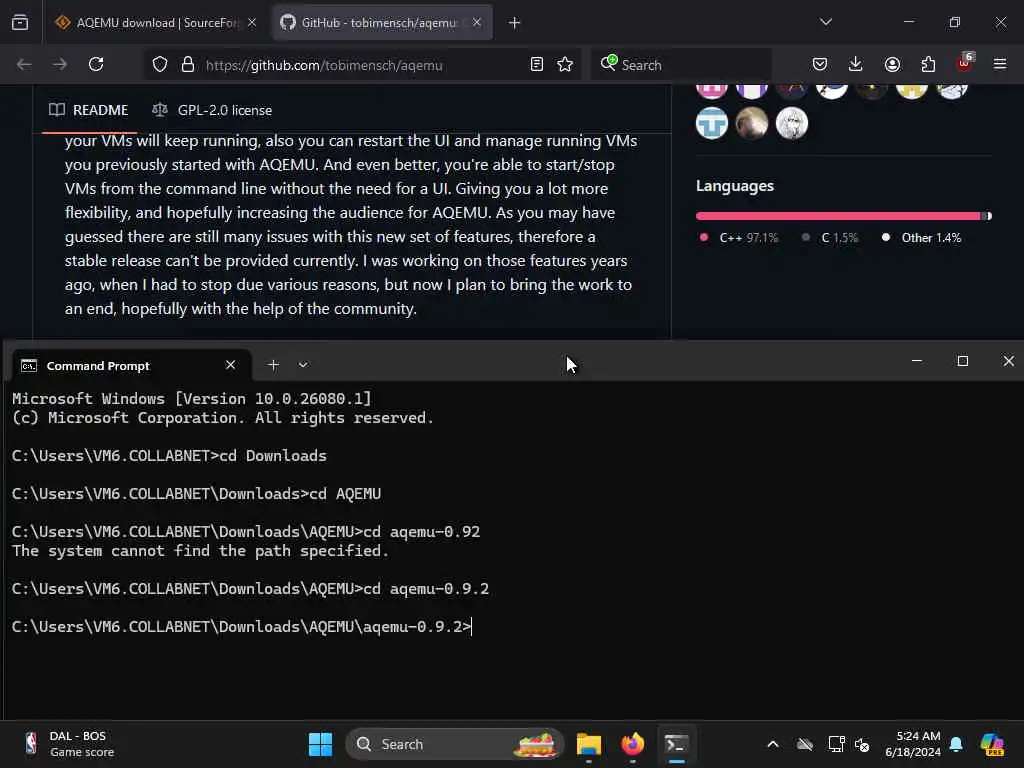The image size is (1024, 768).
Task: Open Firefox application hamburger menu
Action: (x=1000, y=64)
